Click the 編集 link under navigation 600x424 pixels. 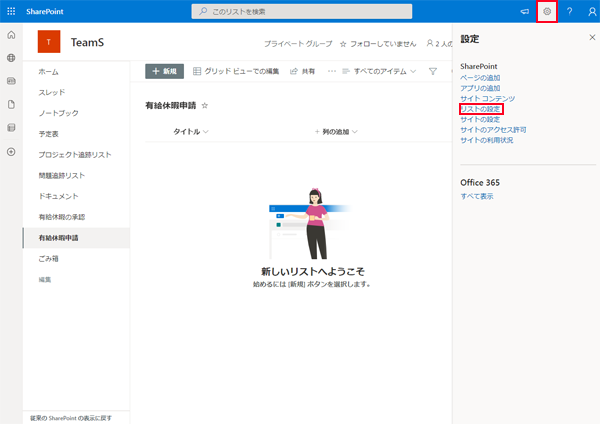(45, 279)
